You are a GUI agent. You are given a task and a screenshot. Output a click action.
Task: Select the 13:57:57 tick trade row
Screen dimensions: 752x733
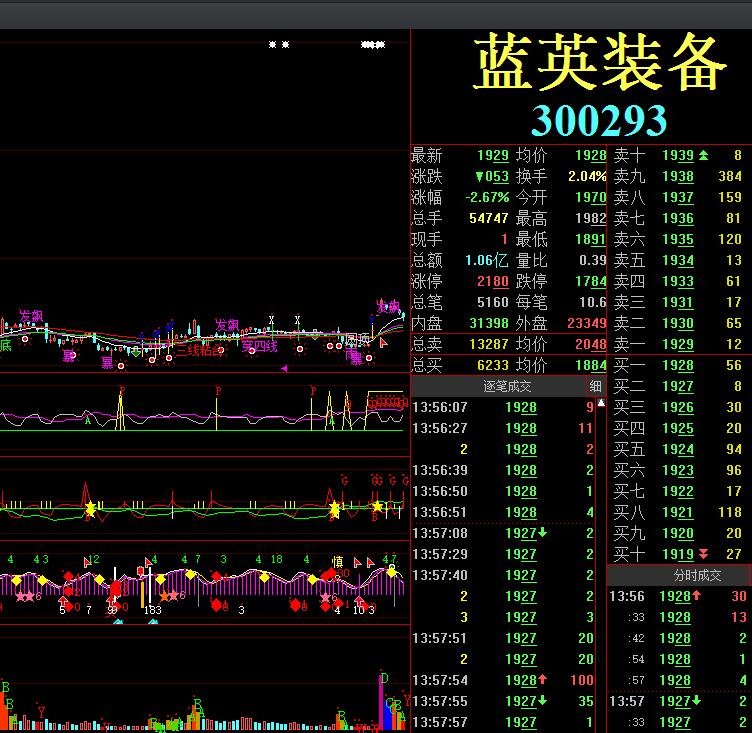503,722
